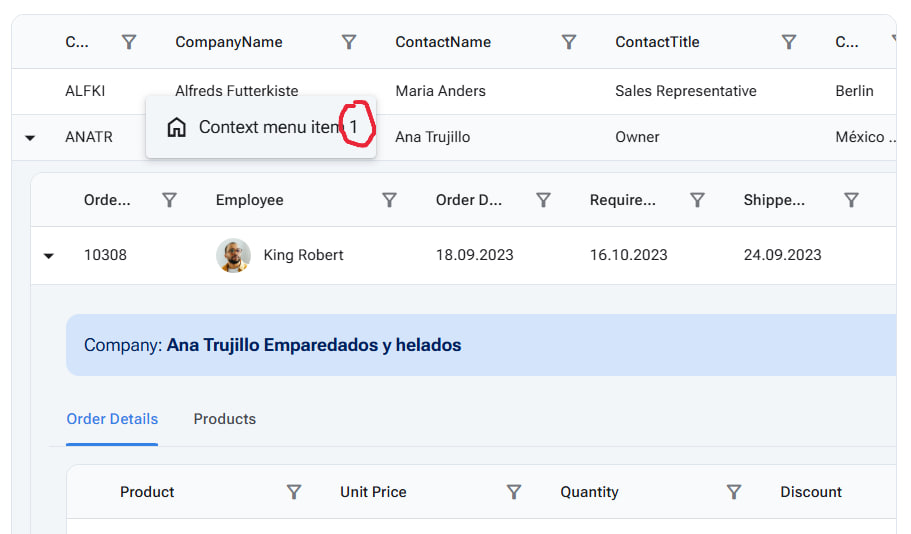911x534 pixels.
Task: Sort by Discount column header
Action: click(811, 492)
